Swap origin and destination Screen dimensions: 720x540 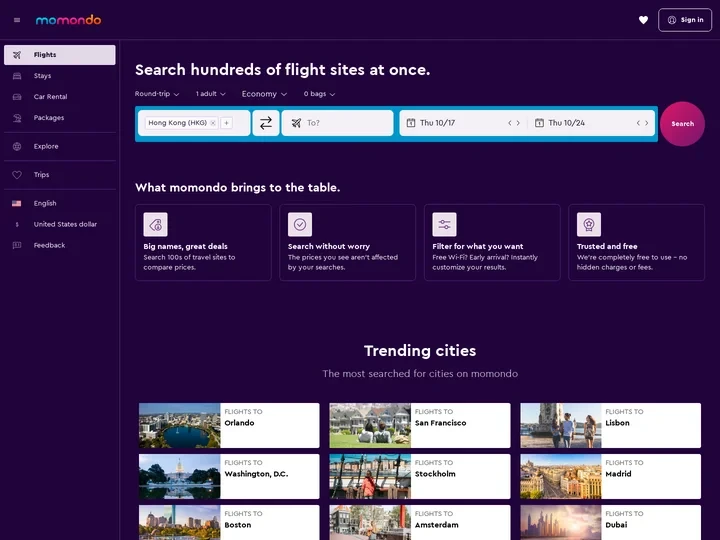pyautogui.click(x=266, y=123)
